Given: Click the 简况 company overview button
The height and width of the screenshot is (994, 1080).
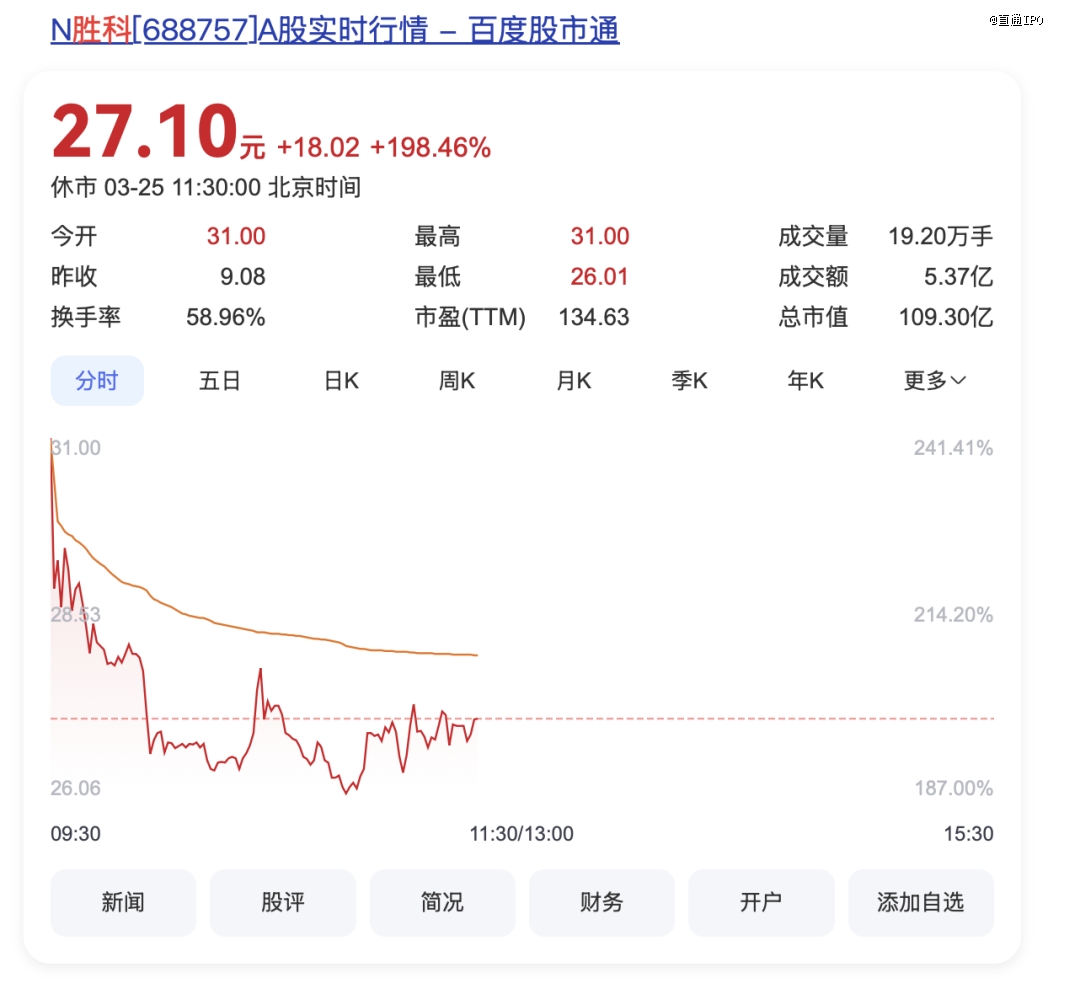Looking at the screenshot, I should pos(442,902).
